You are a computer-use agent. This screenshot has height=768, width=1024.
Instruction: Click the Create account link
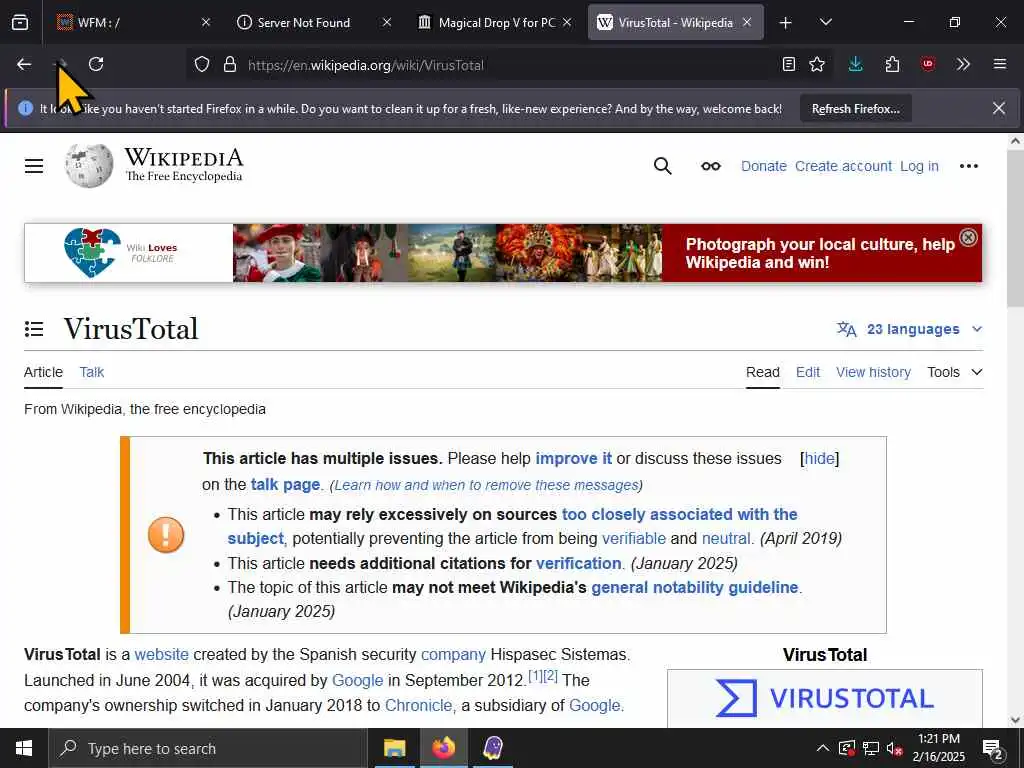843,166
